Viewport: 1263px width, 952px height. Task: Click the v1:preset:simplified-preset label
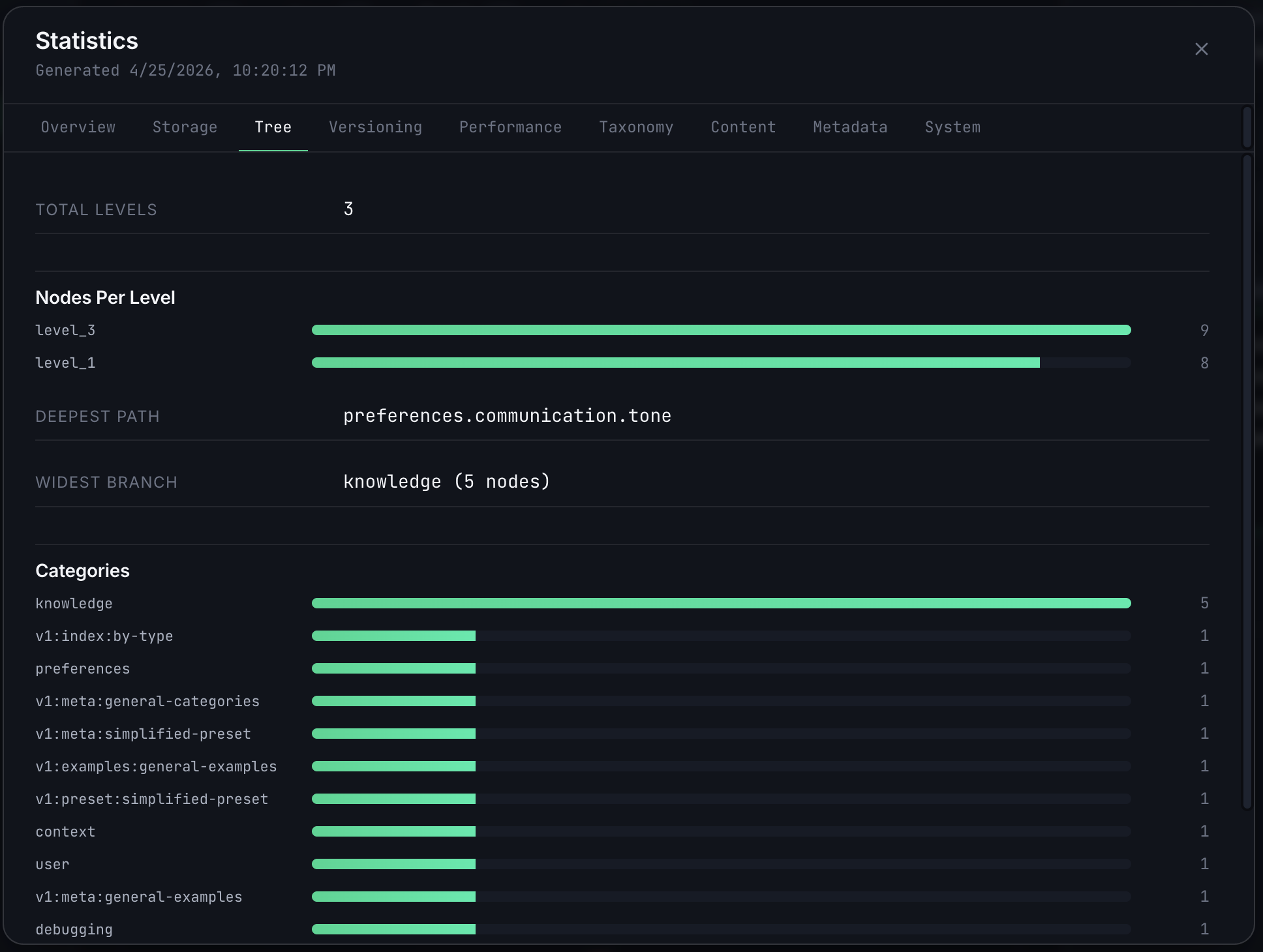152,799
